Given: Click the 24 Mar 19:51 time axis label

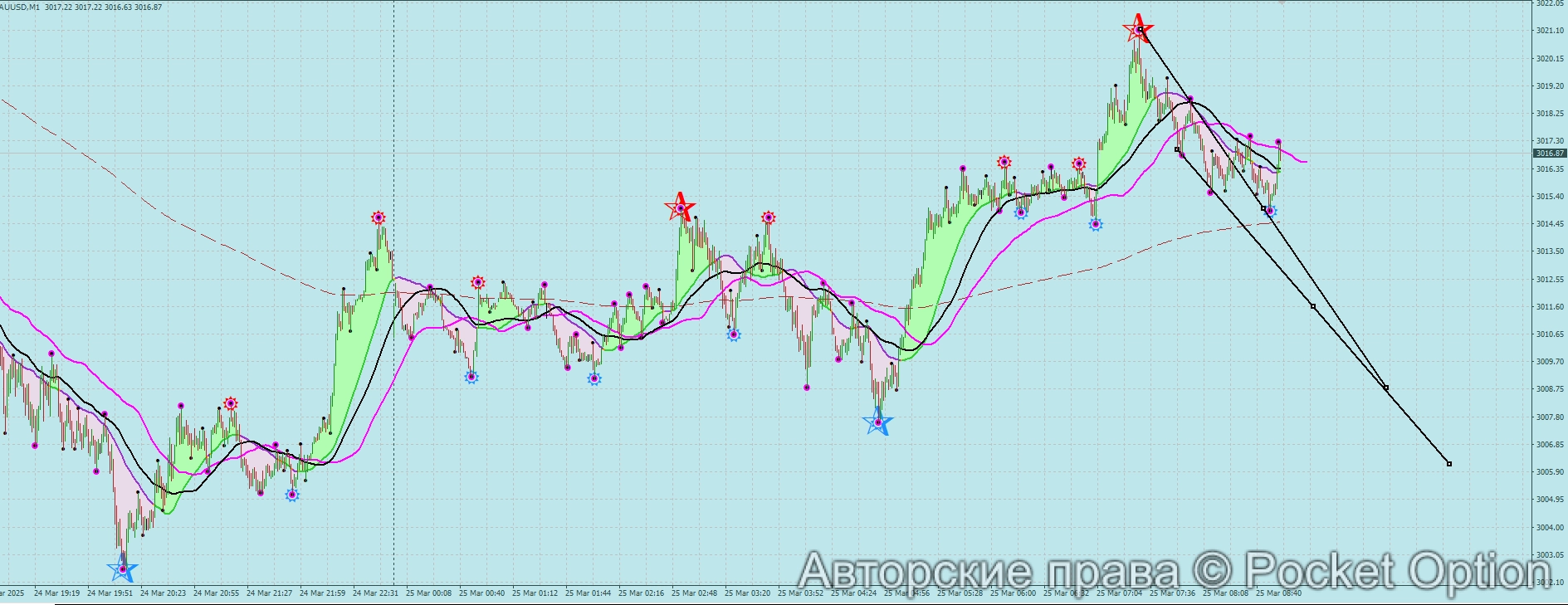Looking at the screenshot, I should 110,593.
